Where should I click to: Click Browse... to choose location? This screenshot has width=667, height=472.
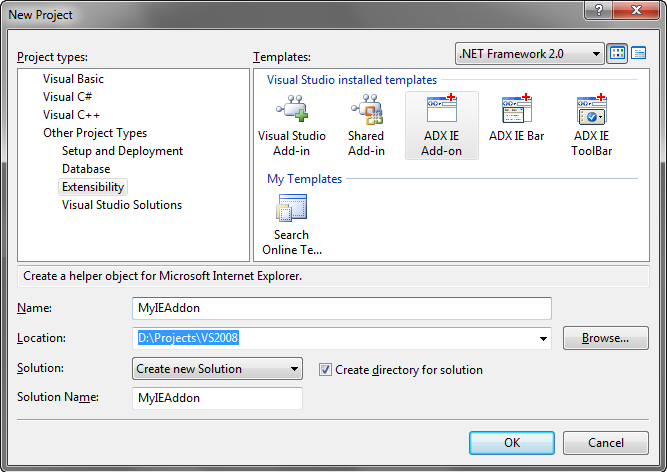[x=606, y=338]
